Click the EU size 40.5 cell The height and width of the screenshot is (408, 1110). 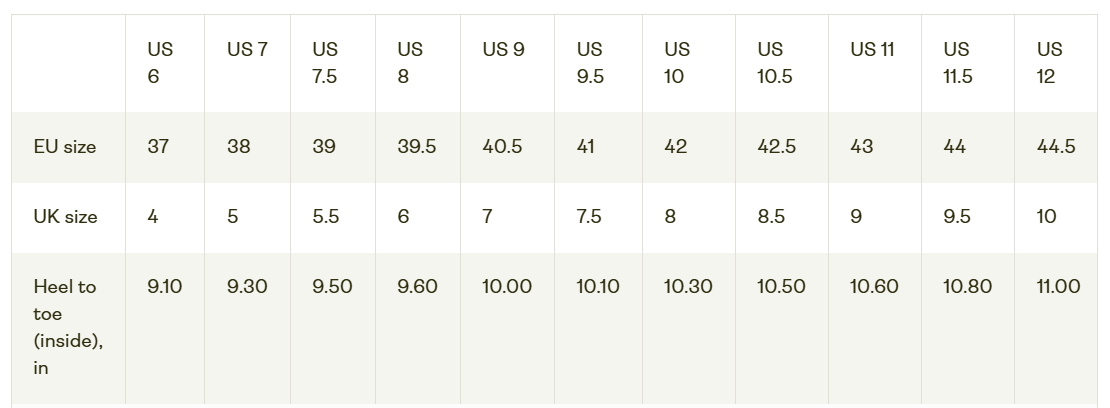coord(502,147)
